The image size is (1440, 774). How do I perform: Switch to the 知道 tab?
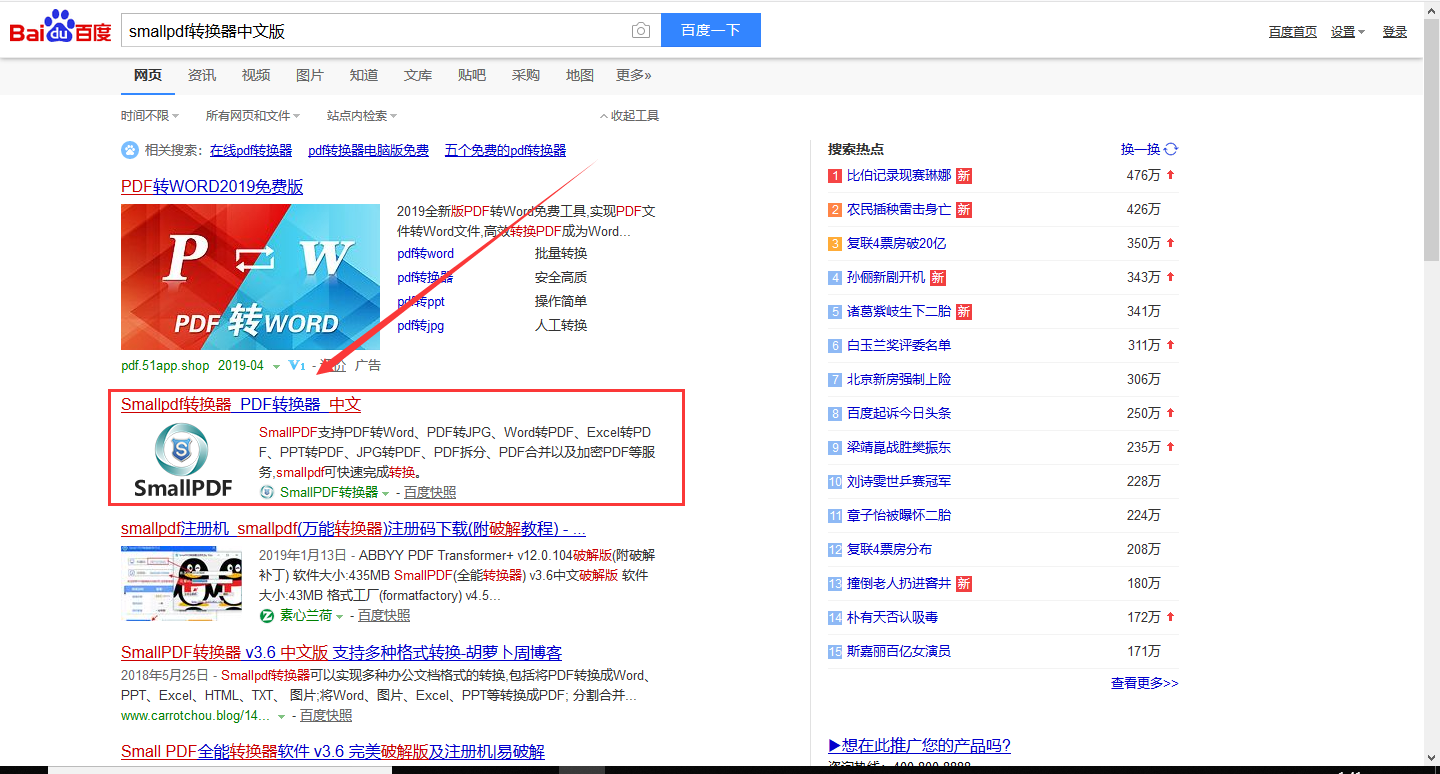[364, 75]
